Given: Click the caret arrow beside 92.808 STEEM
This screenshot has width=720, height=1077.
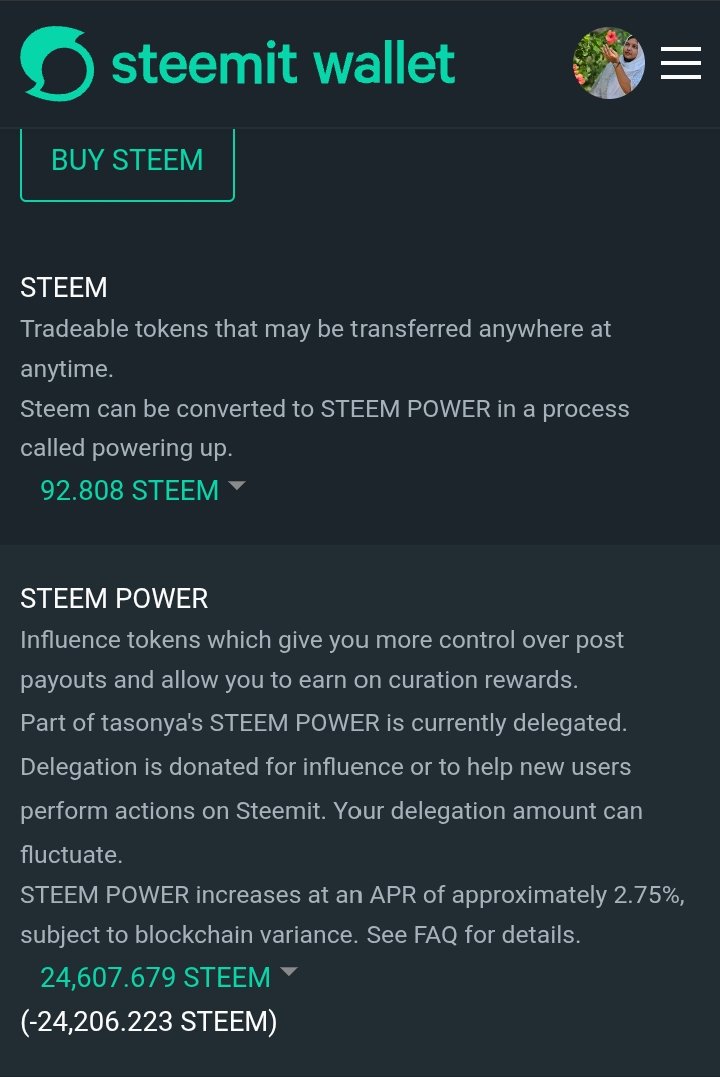Looking at the screenshot, I should 236,486.
